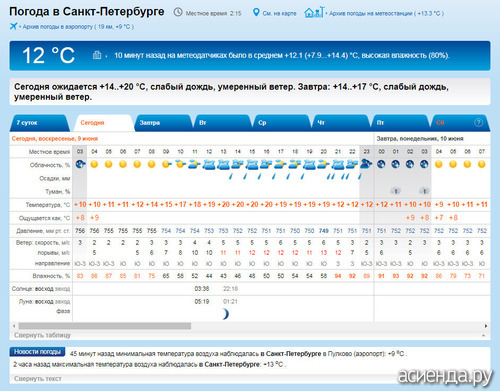Click the sun icon at 04 hour
Screen dimensions: 500x391
click(94, 164)
